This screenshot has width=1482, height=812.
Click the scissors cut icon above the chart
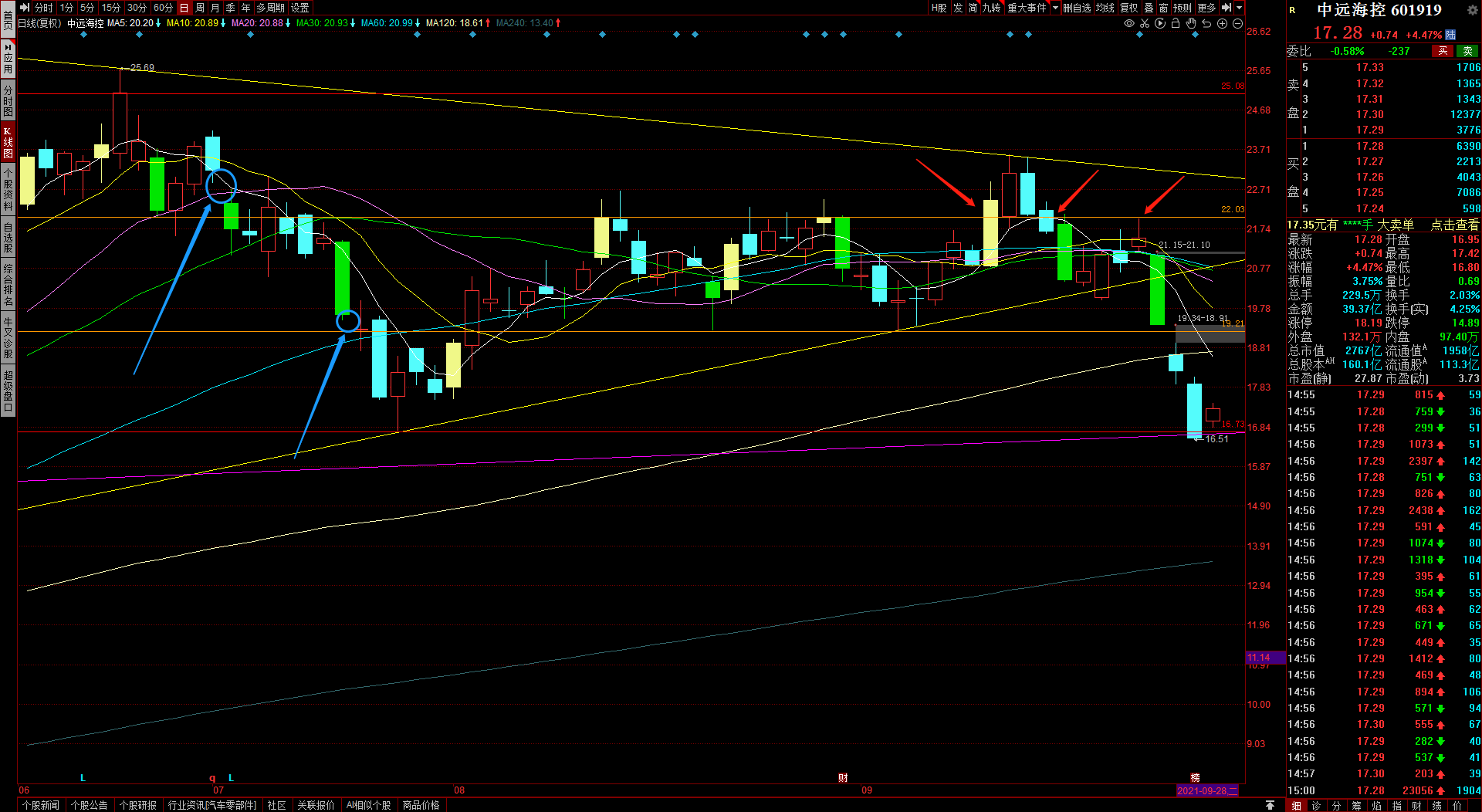[x=1145, y=23]
